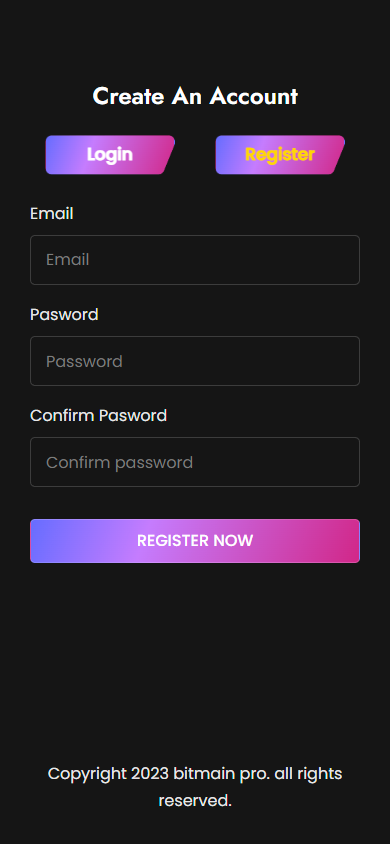Click the Confirm Pasword label

click(x=98, y=416)
